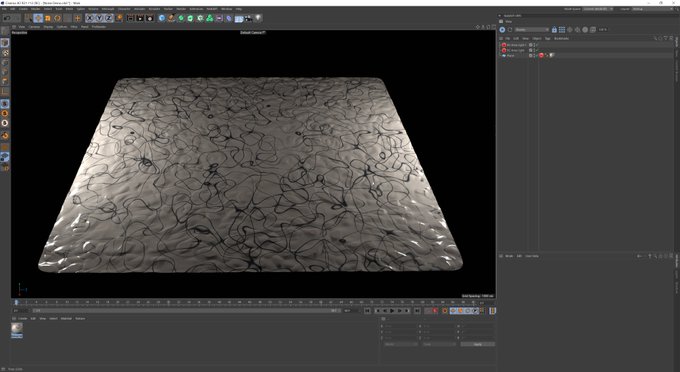Viewport: 680px width, 372px height.
Task: Click Render to Picture Viewer icon
Action: [140, 18]
